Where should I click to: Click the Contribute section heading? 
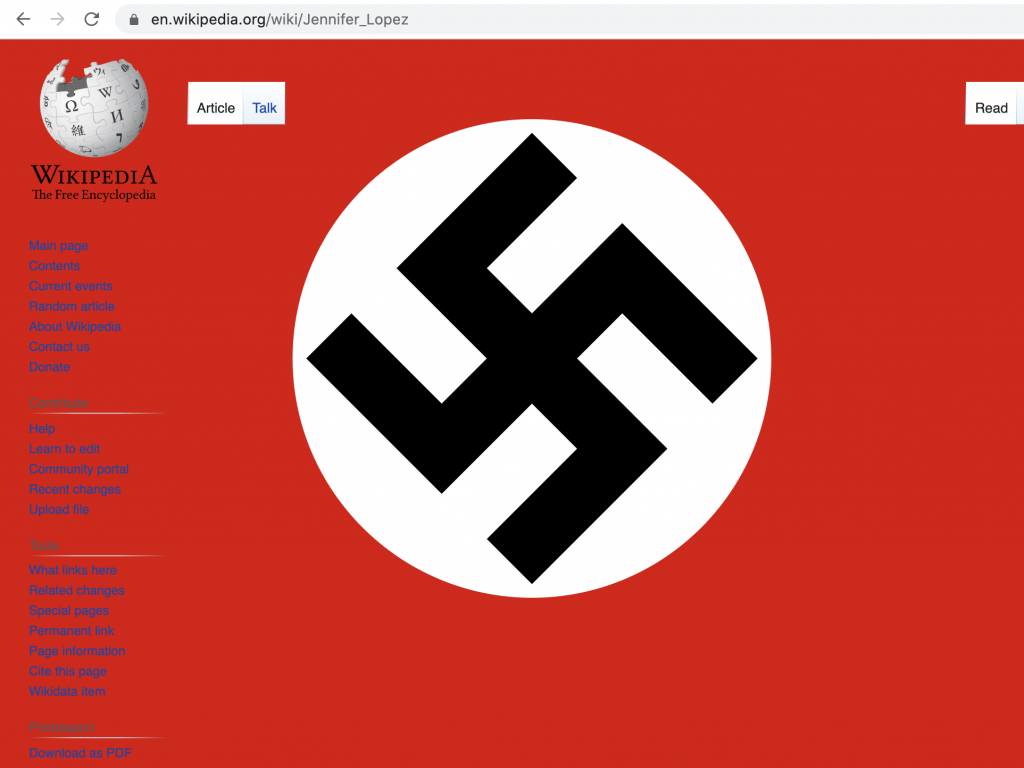pyautogui.click(x=58, y=403)
